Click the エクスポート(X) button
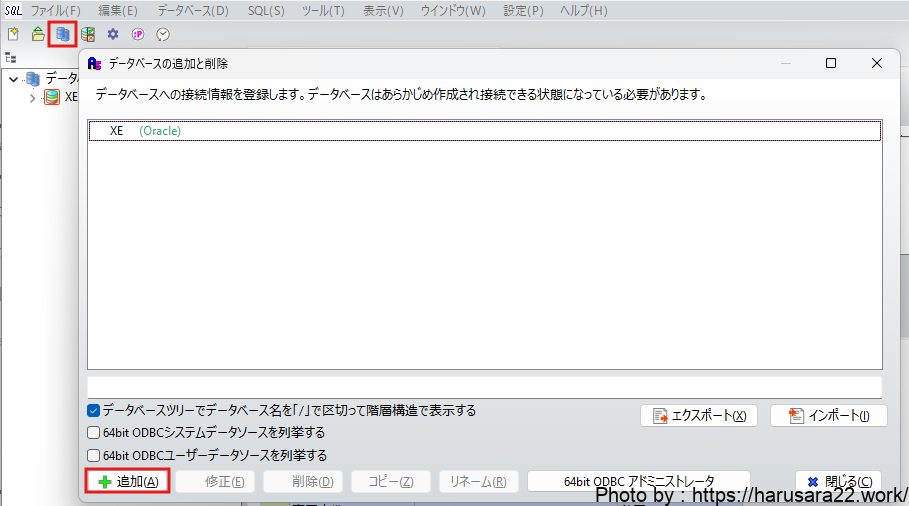 pyautogui.click(x=699, y=416)
